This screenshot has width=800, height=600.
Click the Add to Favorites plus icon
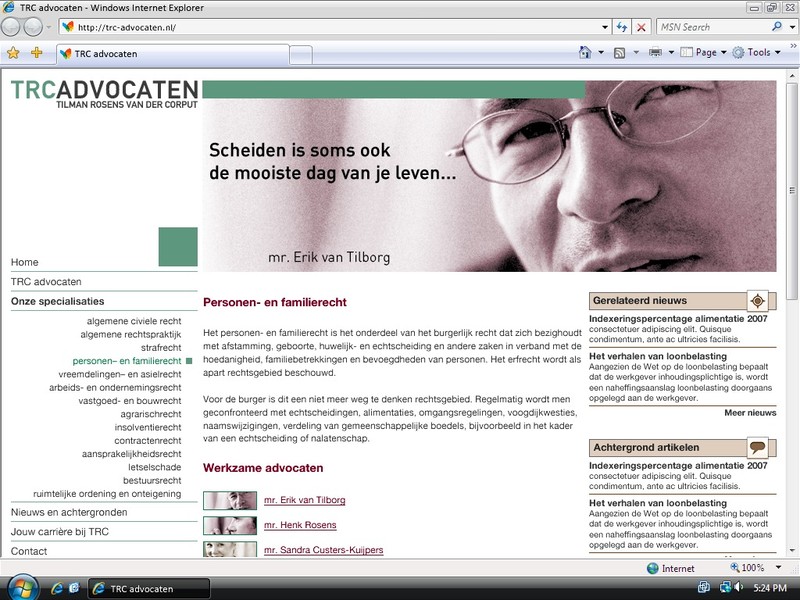(37, 53)
